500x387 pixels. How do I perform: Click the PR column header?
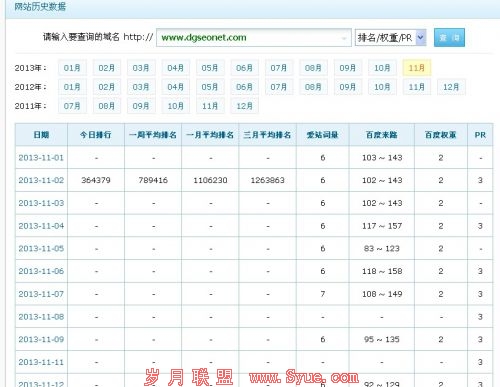pyautogui.click(x=480, y=135)
